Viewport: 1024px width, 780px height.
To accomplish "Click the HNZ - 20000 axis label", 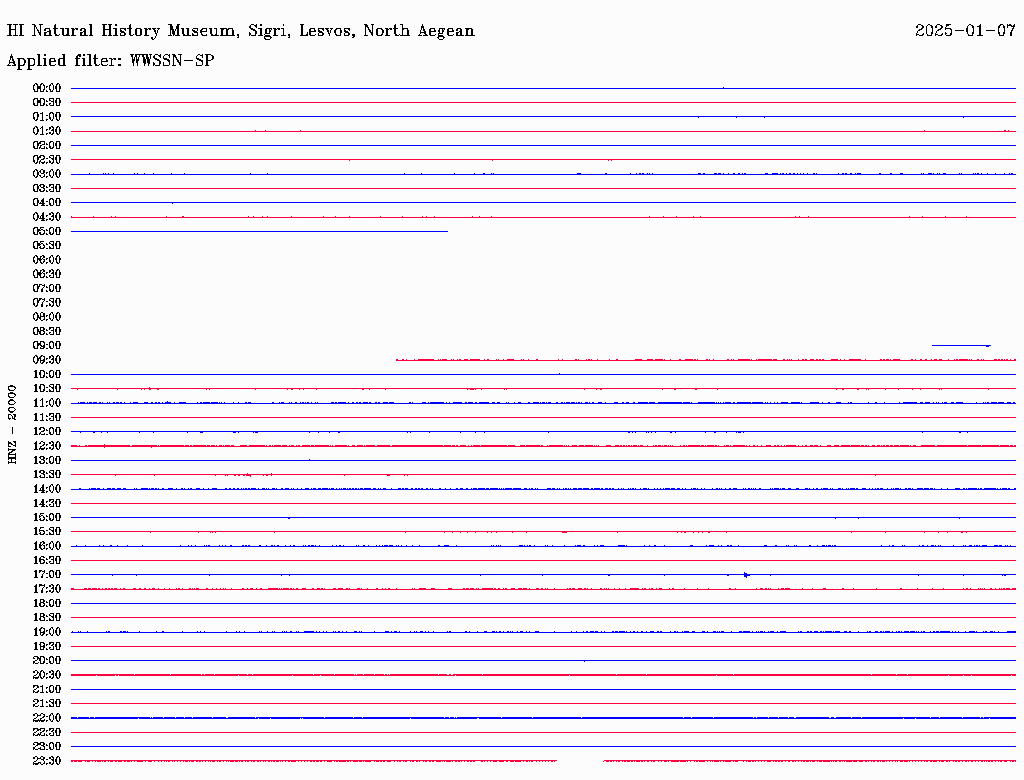I will coord(12,425).
